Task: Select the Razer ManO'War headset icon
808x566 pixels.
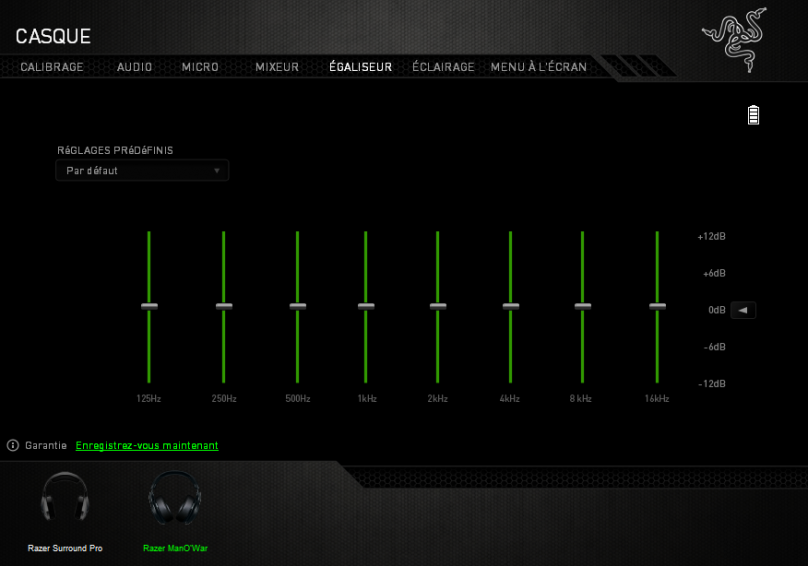Action: [175, 496]
